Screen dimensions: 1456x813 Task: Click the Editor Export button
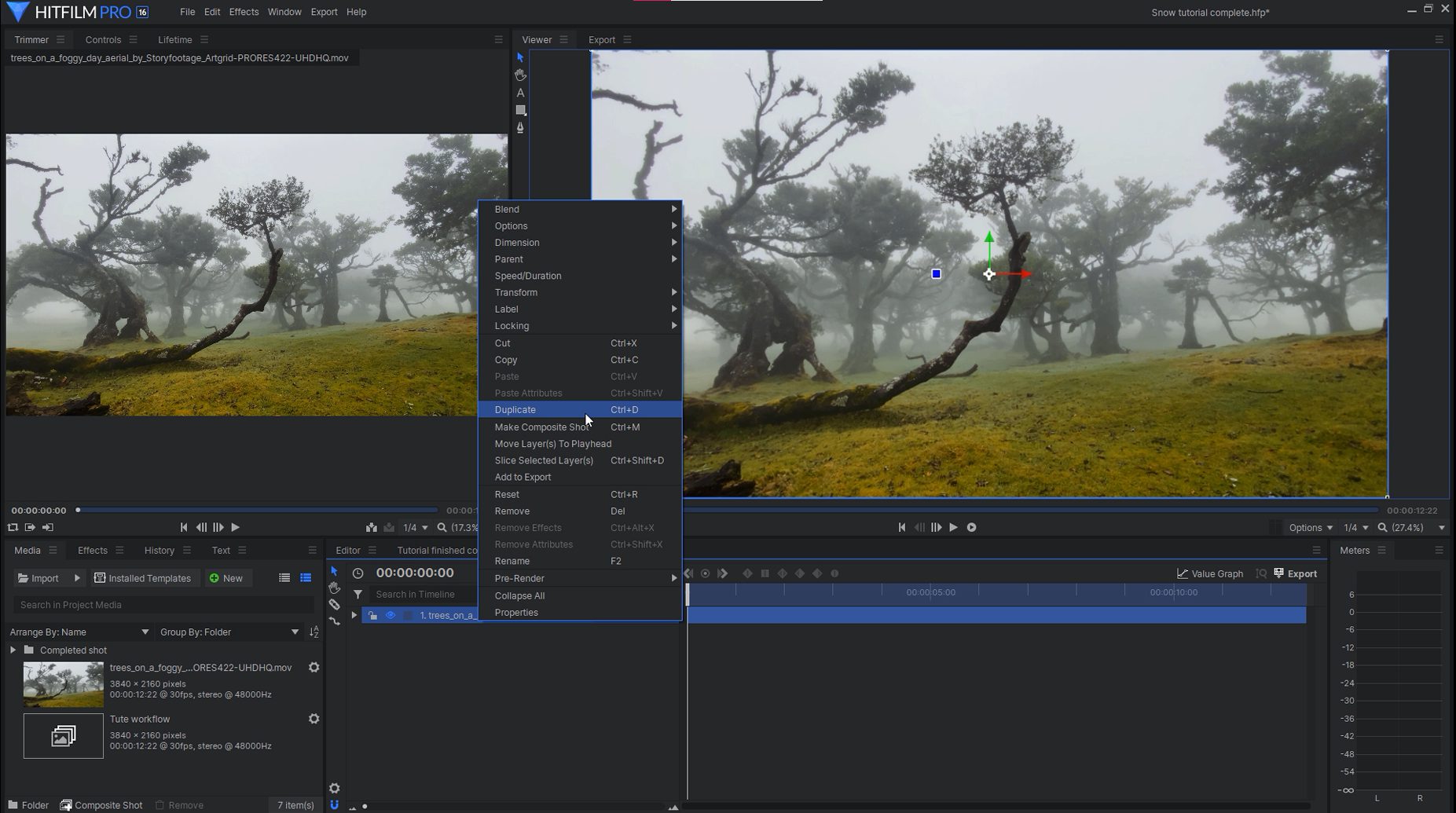[x=1295, y=573]
